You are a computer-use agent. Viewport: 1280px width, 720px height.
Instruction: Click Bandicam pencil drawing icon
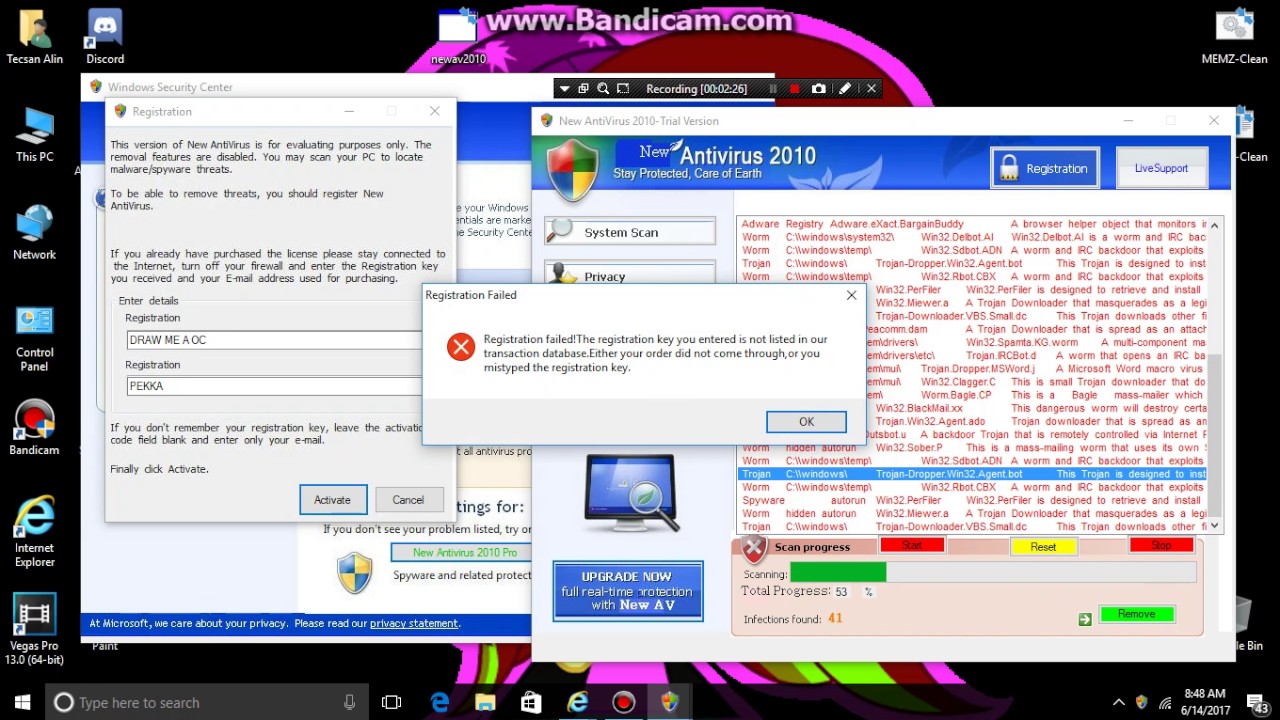845,89
